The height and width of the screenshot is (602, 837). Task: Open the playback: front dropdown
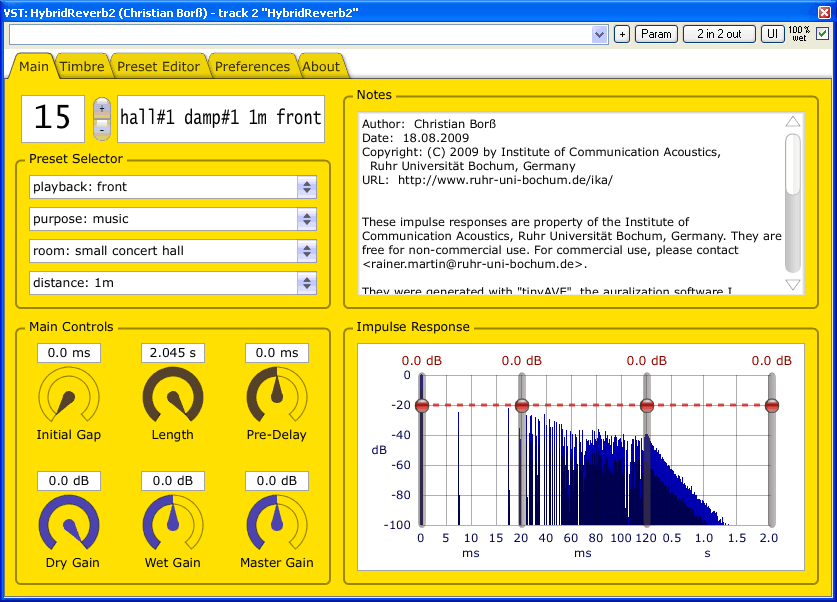pos(308,187)
